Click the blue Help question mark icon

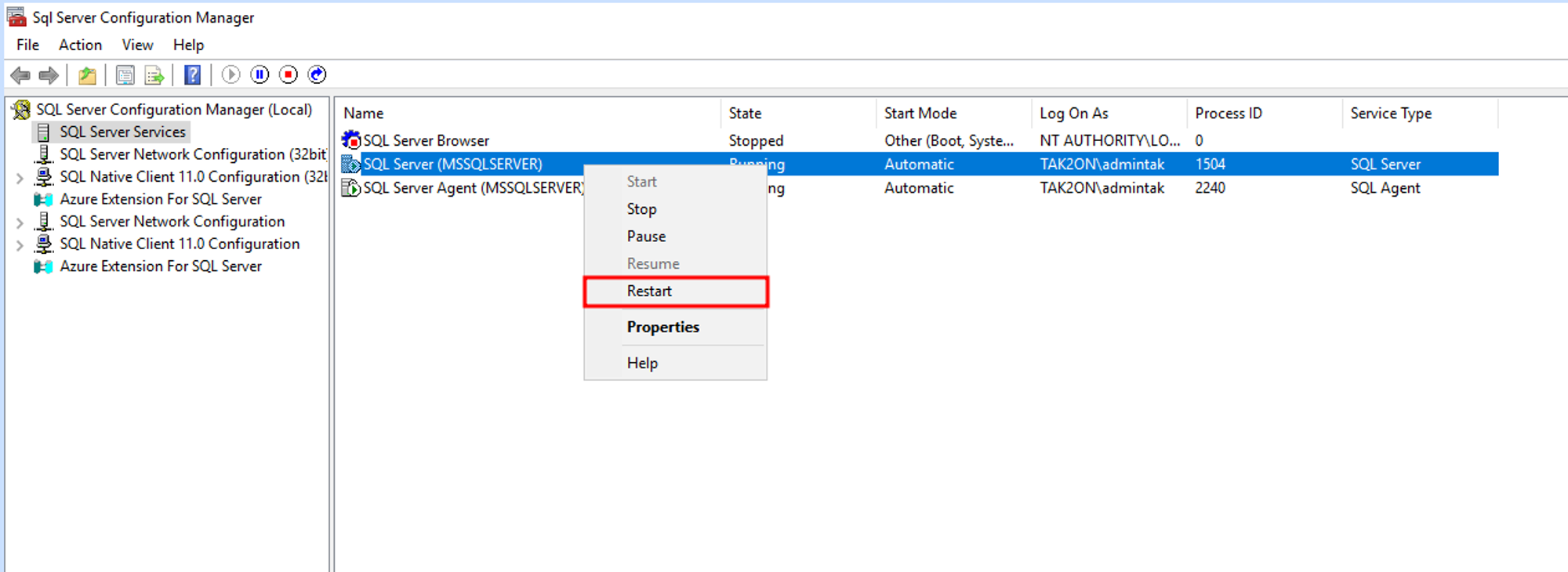[192, 75]
